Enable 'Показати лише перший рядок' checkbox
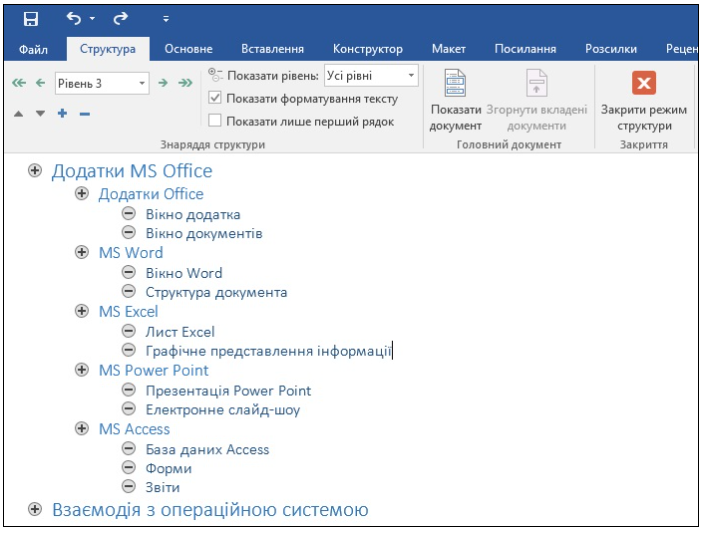 (x=215, y=121)
